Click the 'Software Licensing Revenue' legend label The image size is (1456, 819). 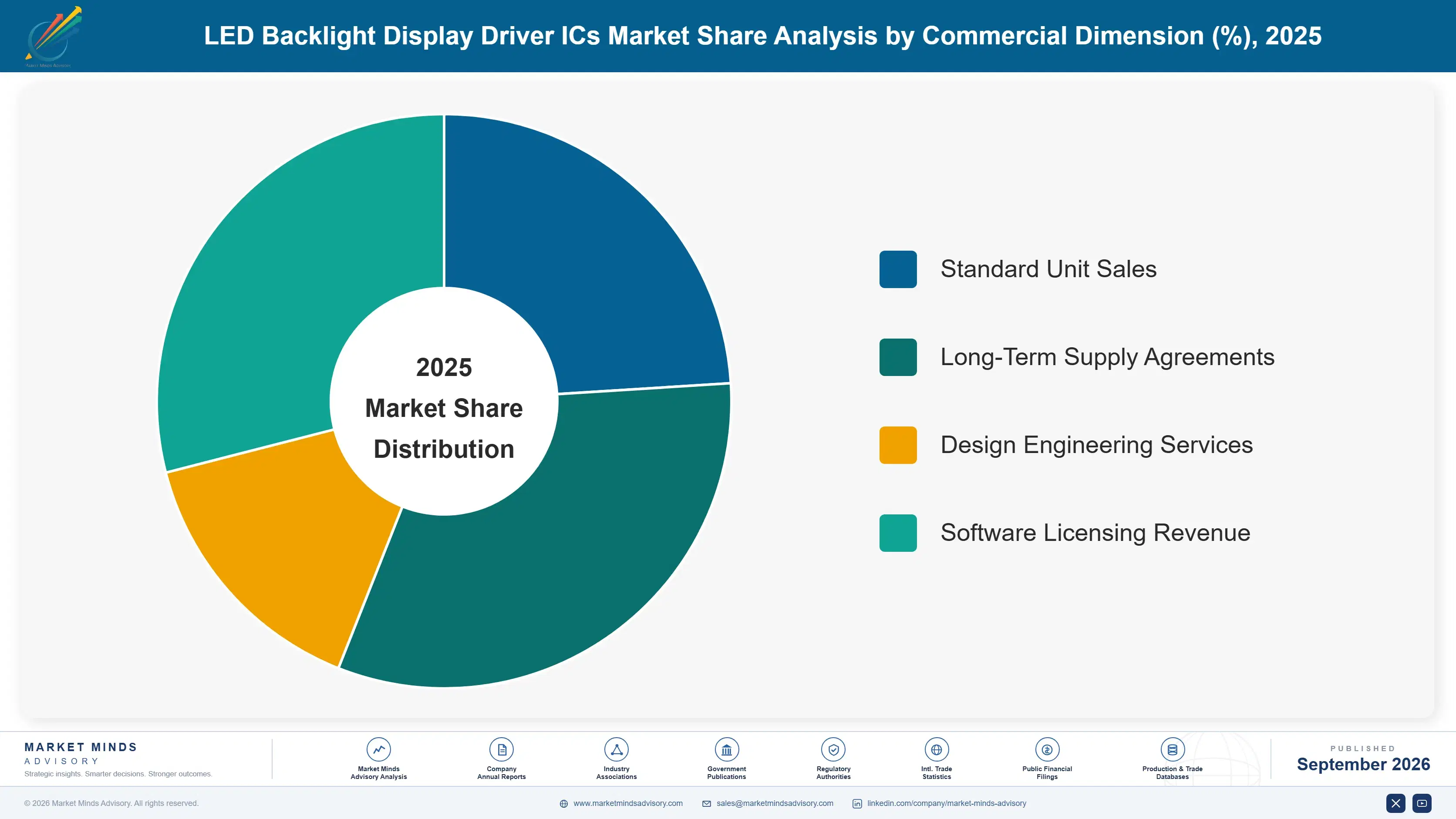point(1095,533)
